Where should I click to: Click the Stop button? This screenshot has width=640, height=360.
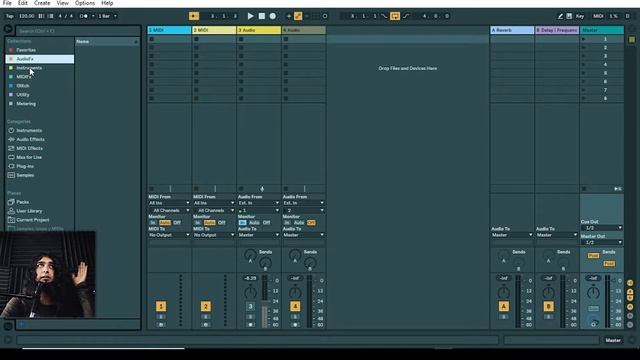[262, 16]
